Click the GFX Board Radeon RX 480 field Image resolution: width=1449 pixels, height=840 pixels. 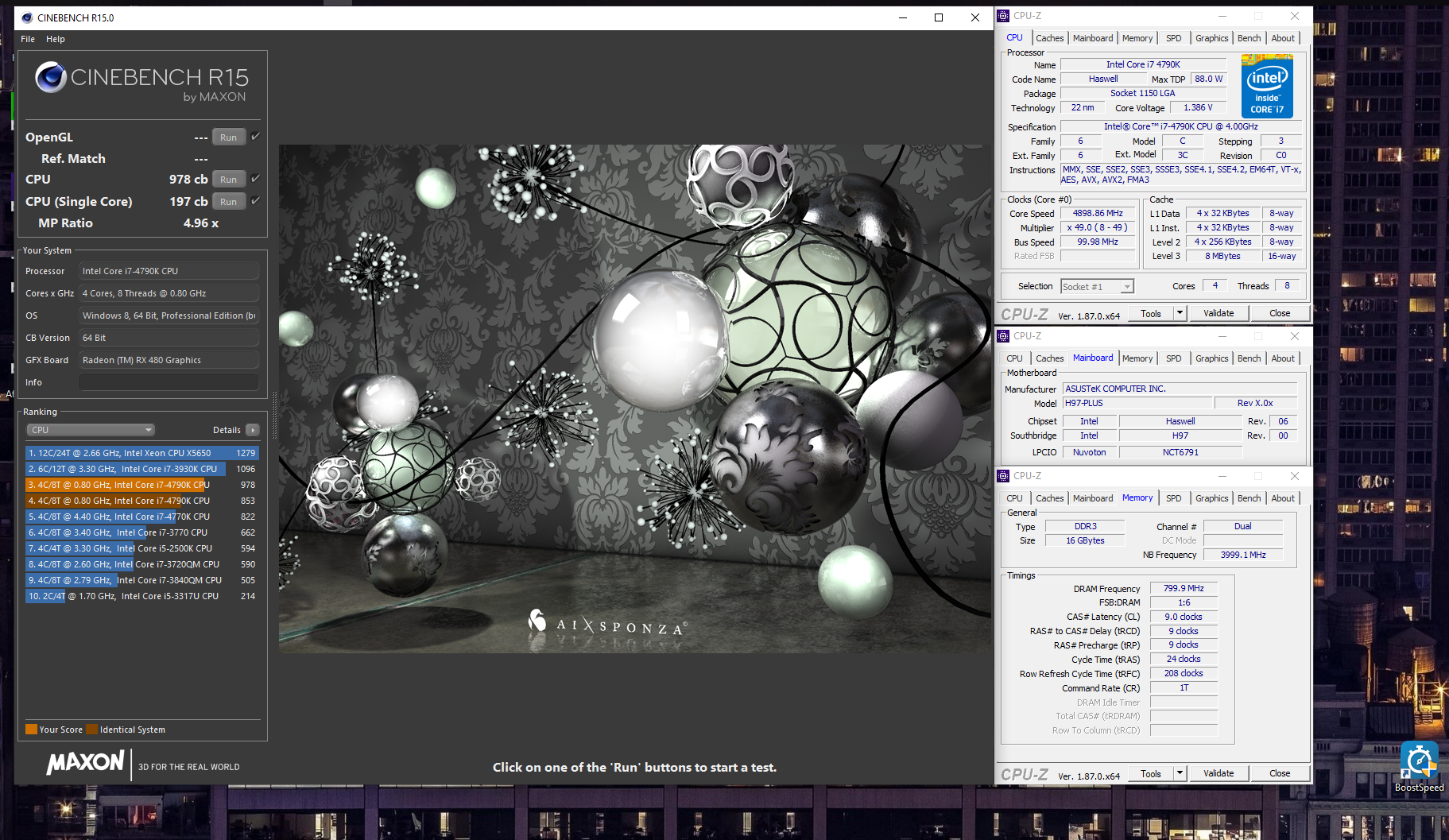coord(169,360)
